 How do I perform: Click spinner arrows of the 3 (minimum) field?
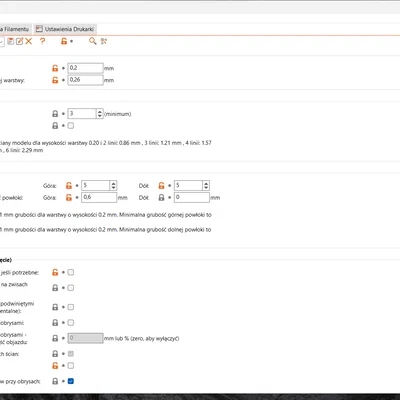click(x=100, y=114)
